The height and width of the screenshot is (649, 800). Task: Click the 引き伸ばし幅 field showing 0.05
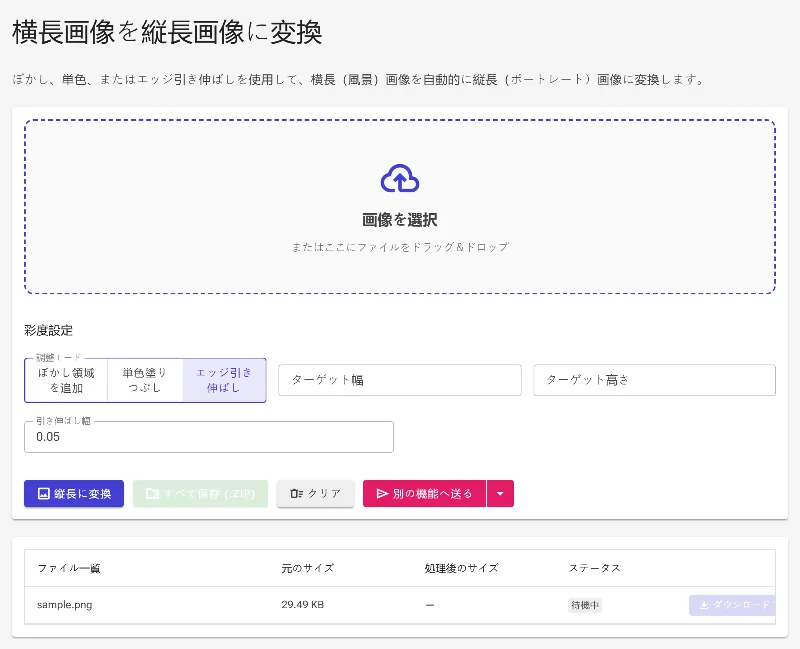click(x=209, y=437)
